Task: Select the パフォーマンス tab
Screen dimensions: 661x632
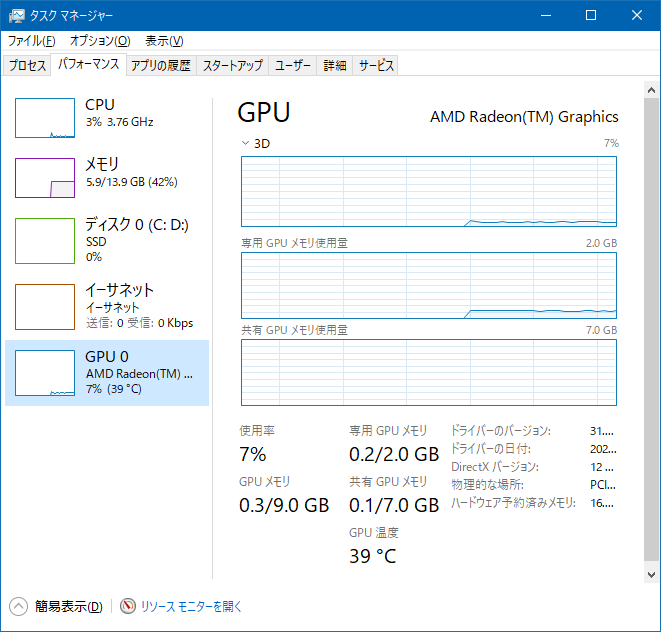Action: 89,64
